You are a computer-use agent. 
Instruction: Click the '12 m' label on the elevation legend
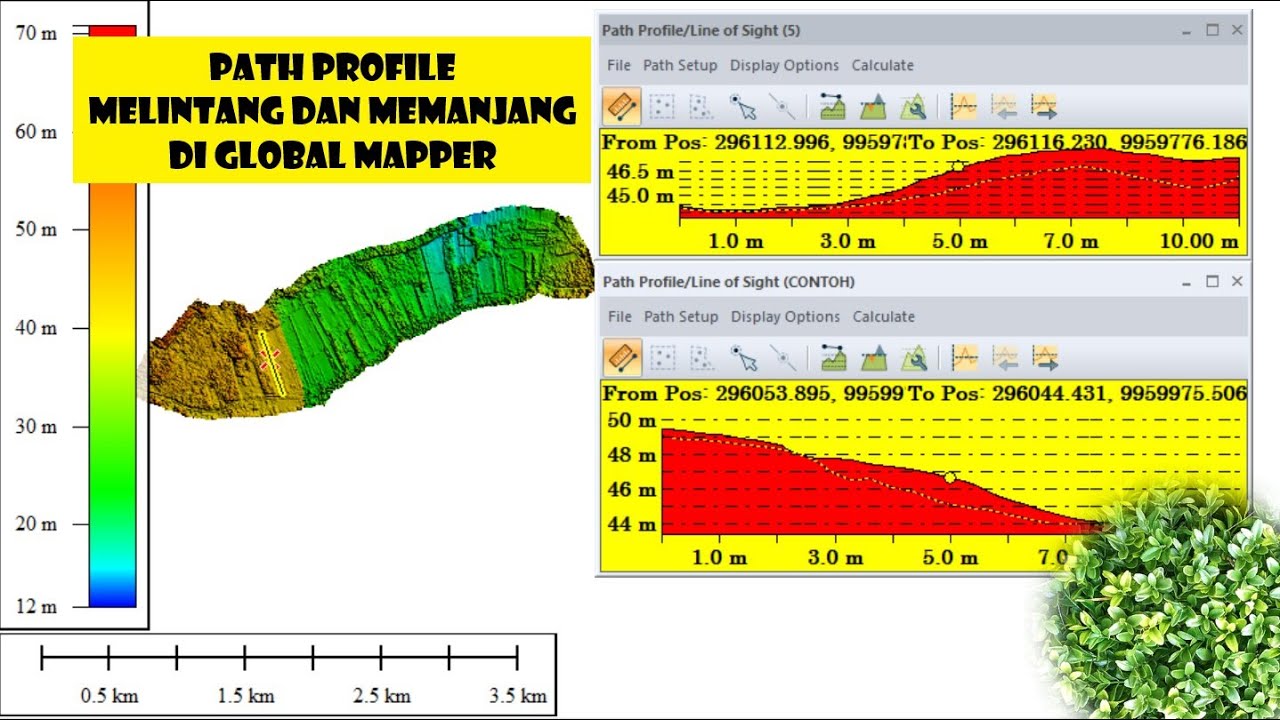coord(37,606)
